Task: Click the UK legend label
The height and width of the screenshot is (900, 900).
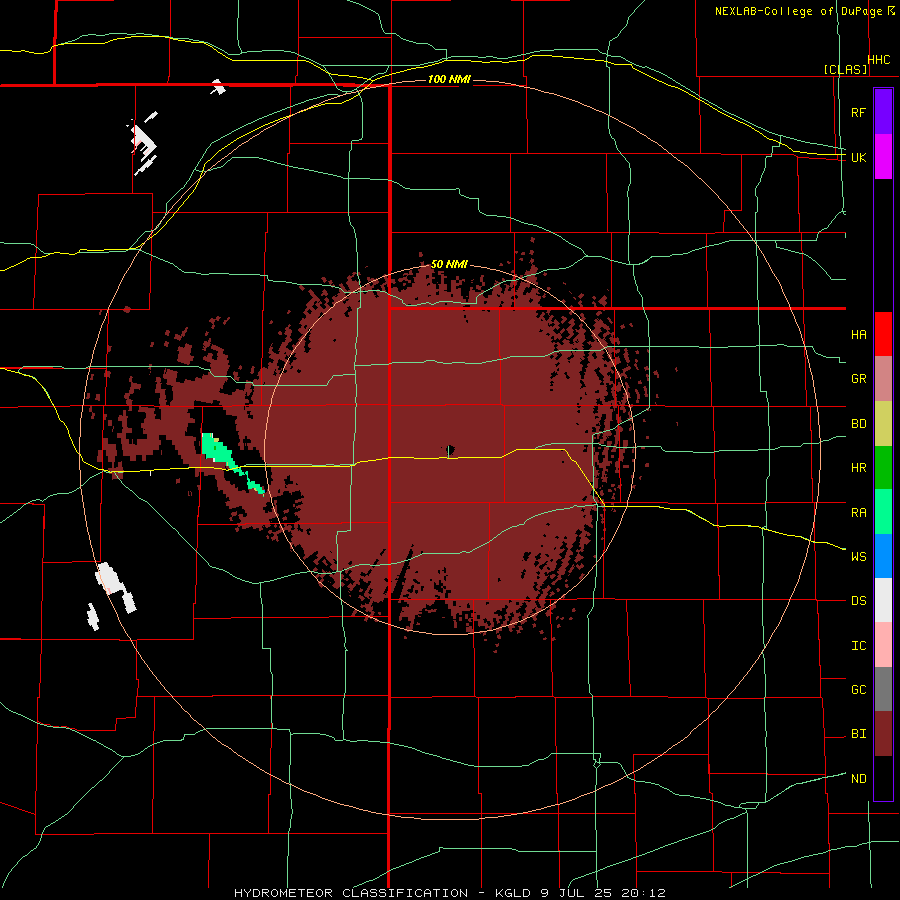Action: coord(859,157)
